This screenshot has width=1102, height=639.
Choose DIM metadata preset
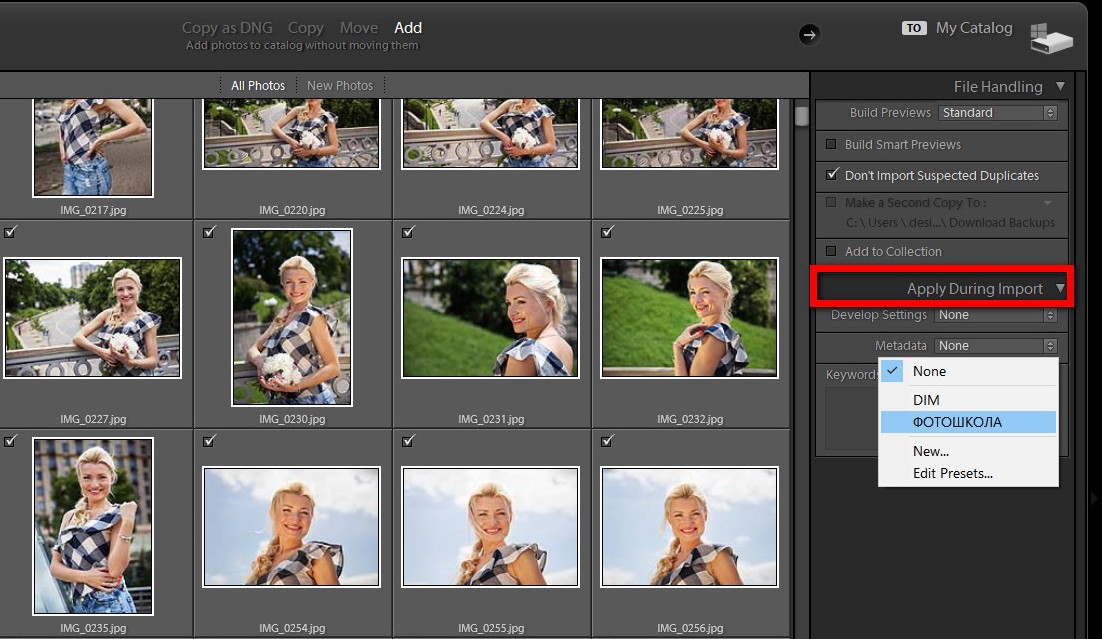pos(968,400)
